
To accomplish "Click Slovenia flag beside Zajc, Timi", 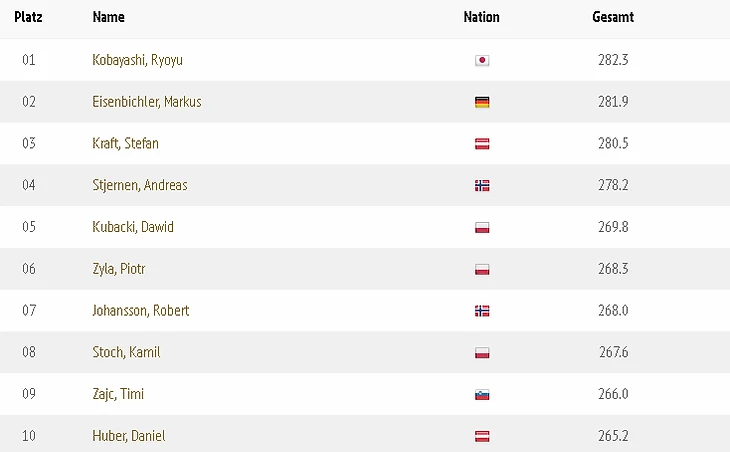I will click(482, 395).
